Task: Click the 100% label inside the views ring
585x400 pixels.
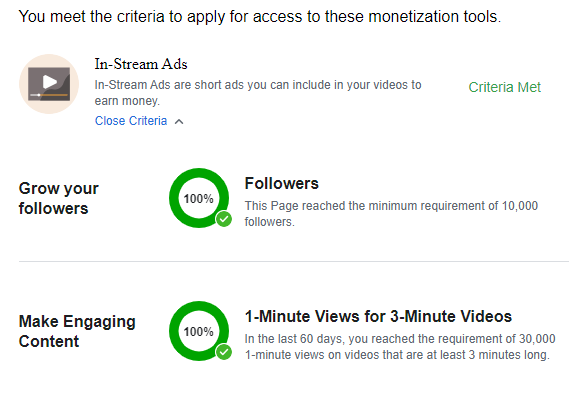Action: [198, 331]
